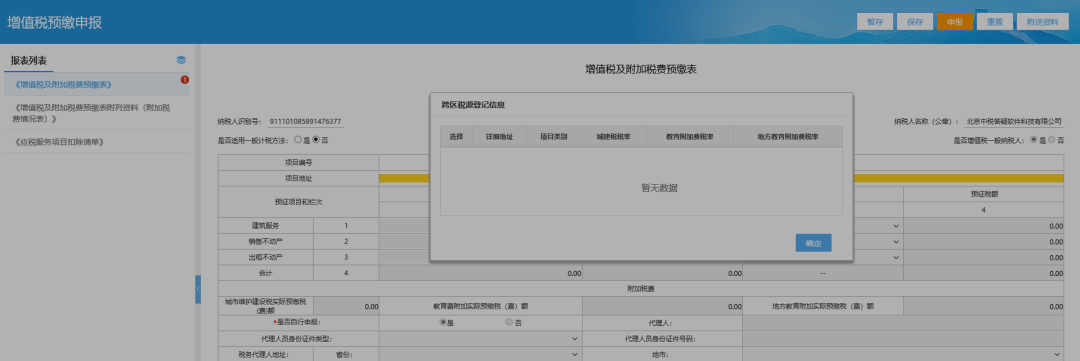Click the 城建税税率 column header
The image size is (1080, 361).
click(614, 136)
